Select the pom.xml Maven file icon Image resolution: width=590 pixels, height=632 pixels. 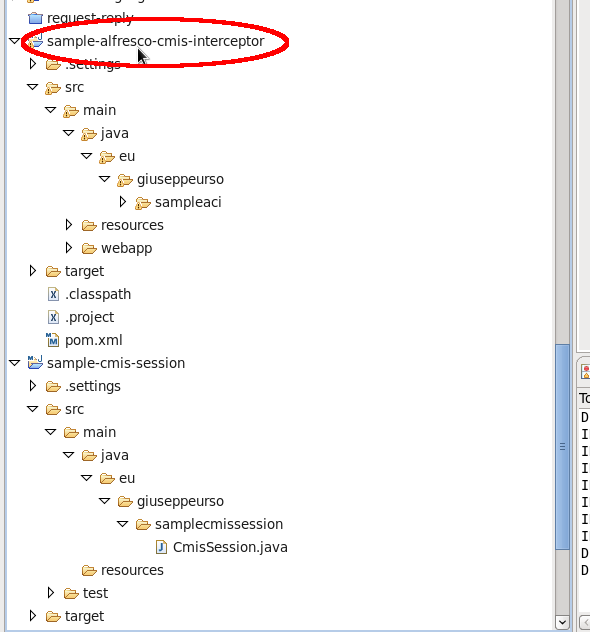[x=52, y=340]
